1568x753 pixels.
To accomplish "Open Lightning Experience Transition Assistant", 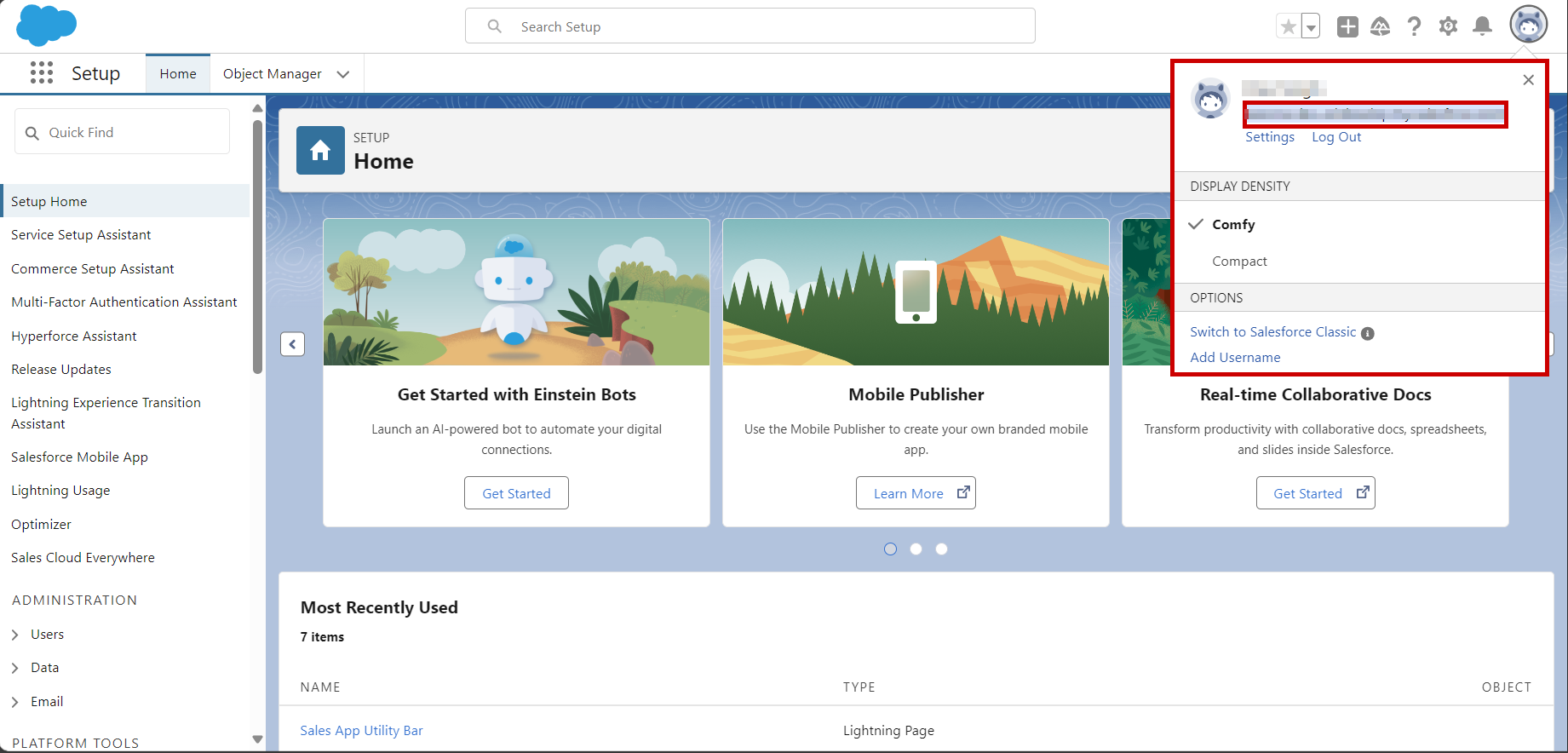I will pos(106,413).
